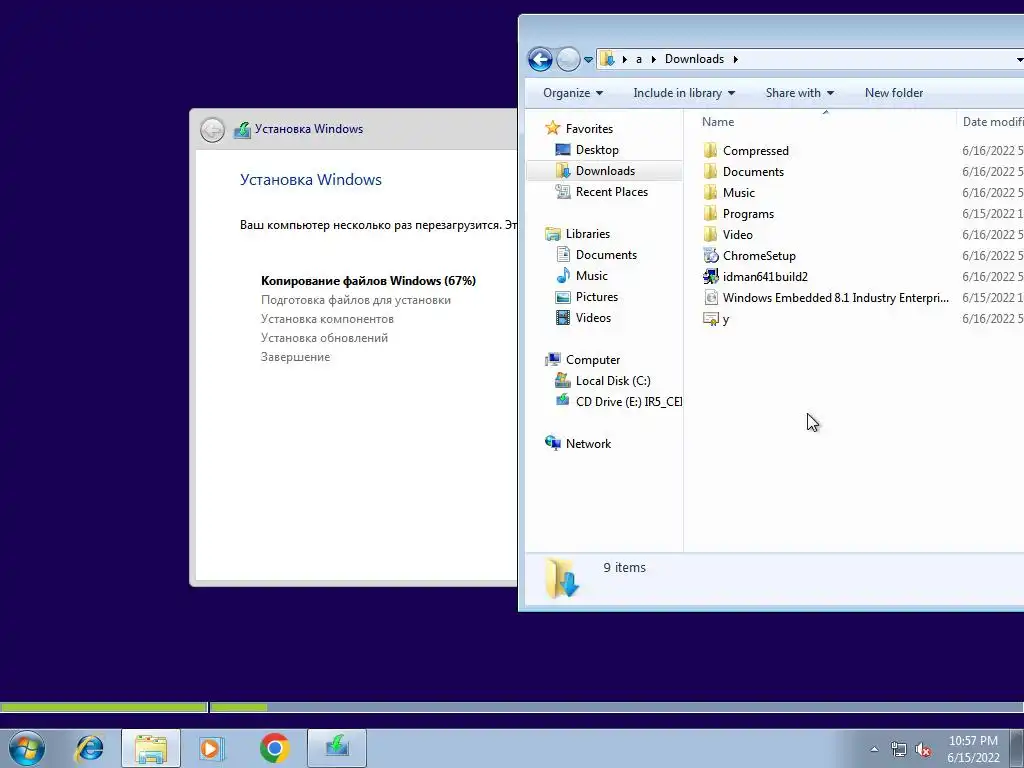Select Windows Embedded 8.1 Industry file icon

pyautogui.click(x=711, y=298)
